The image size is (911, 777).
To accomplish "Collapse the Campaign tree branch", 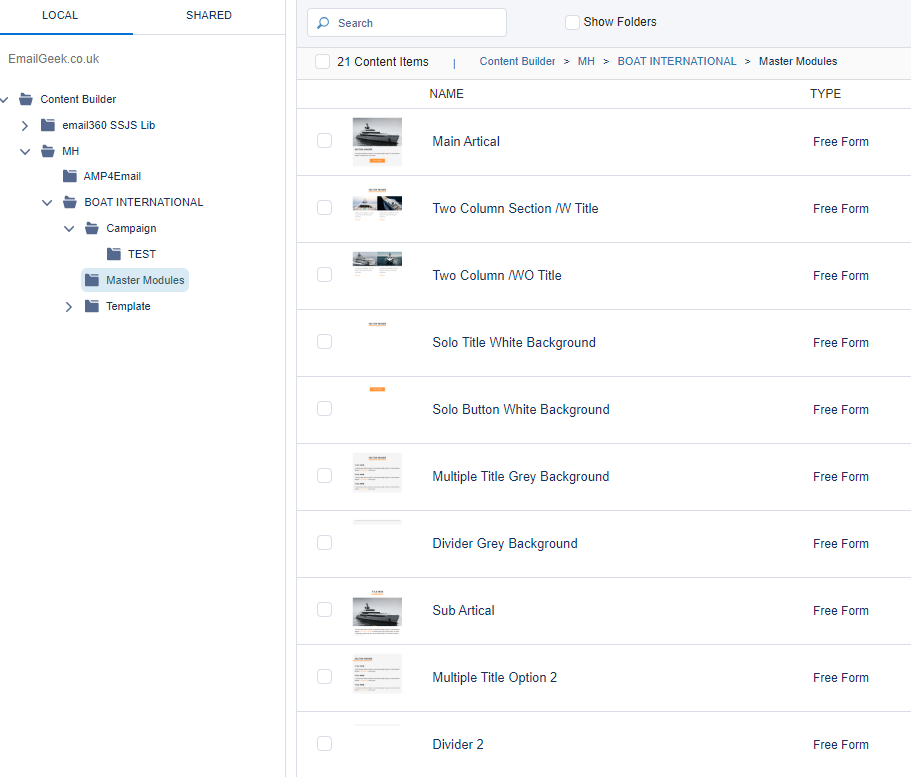I will 68,227.
